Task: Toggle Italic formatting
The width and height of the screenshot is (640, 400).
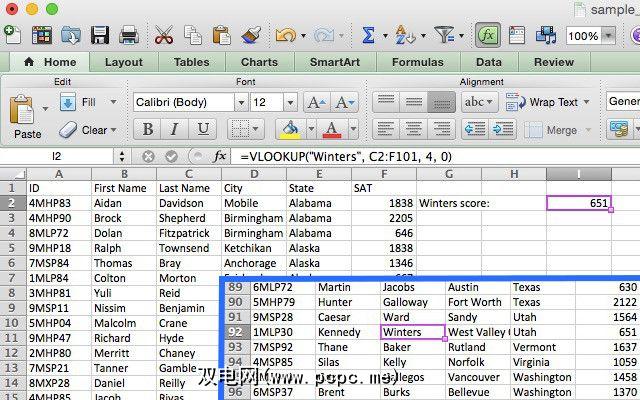Action: [x=176, y=129]
